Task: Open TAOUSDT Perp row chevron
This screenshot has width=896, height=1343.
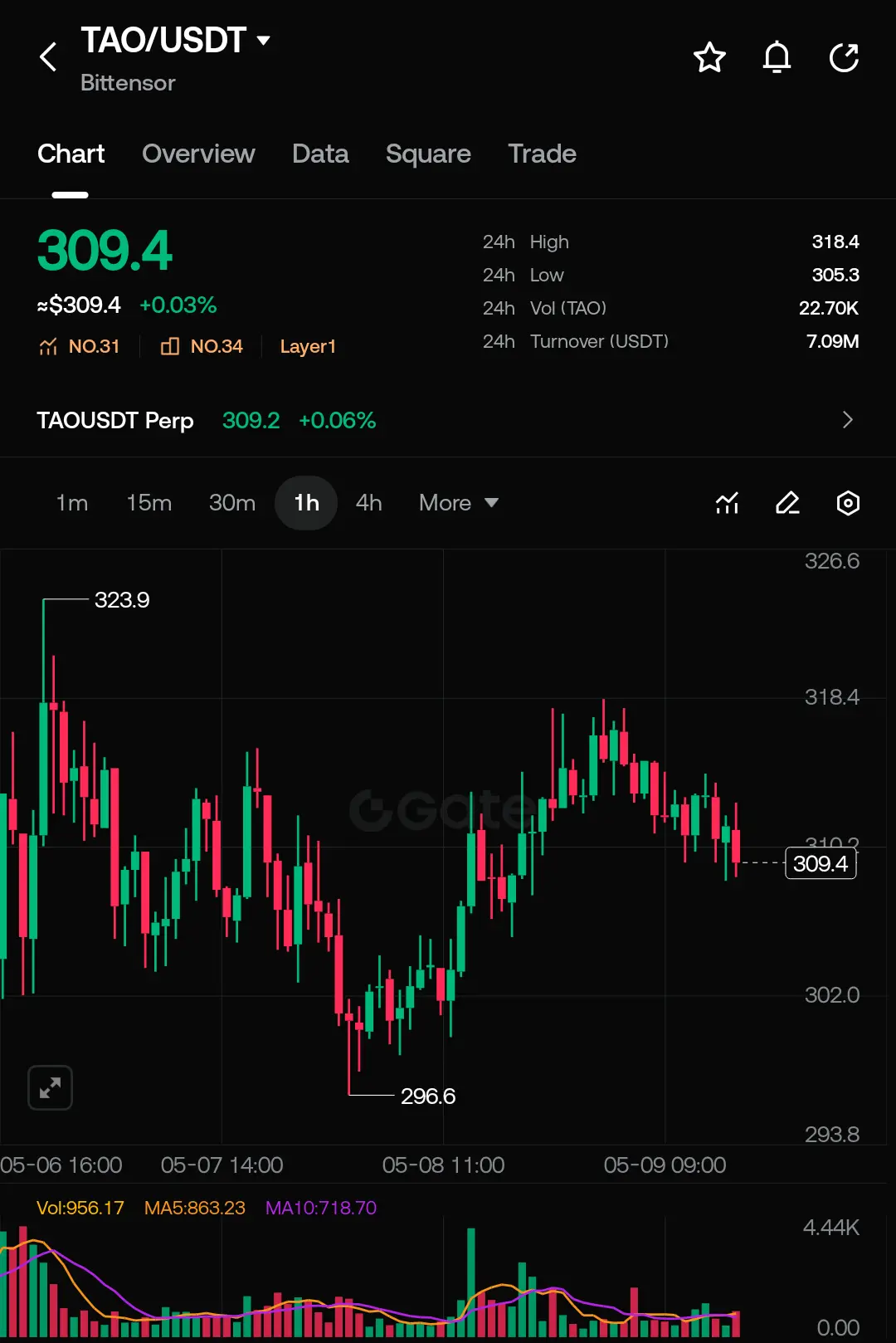Action: 847,420
